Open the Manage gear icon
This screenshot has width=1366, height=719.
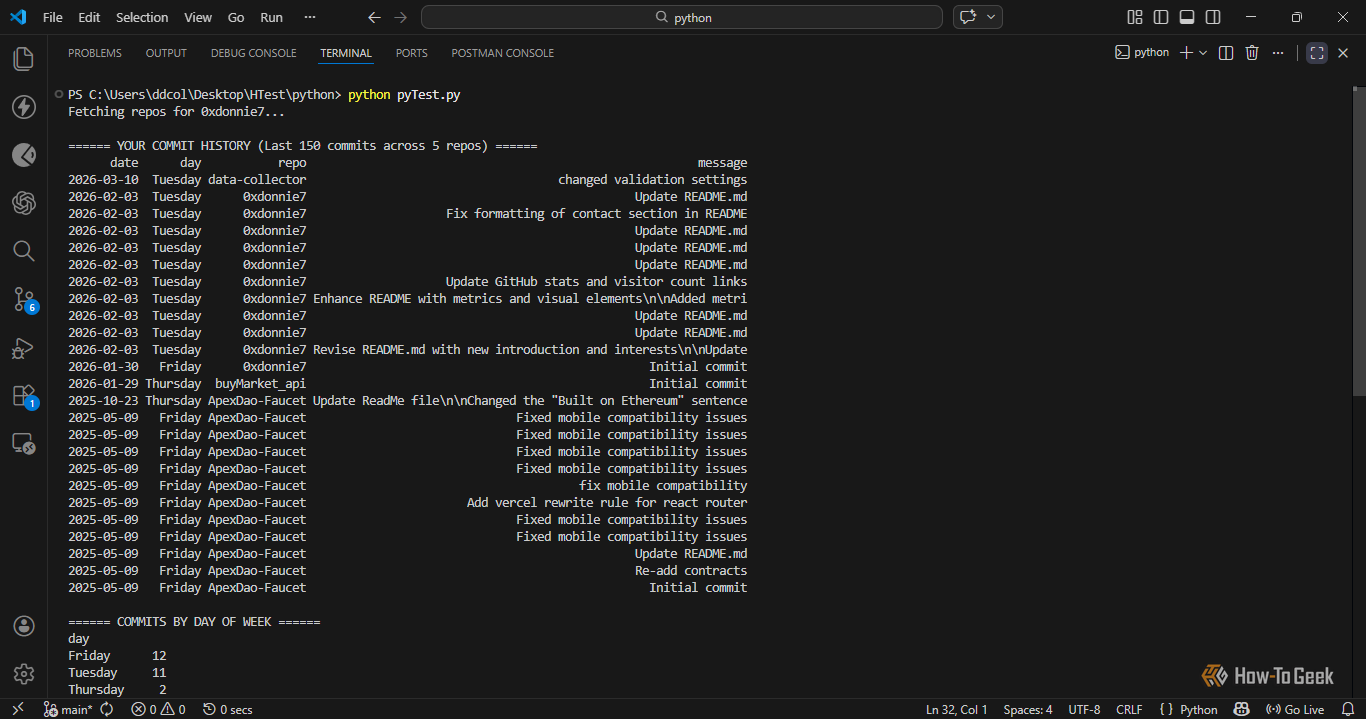coord(24,674)
